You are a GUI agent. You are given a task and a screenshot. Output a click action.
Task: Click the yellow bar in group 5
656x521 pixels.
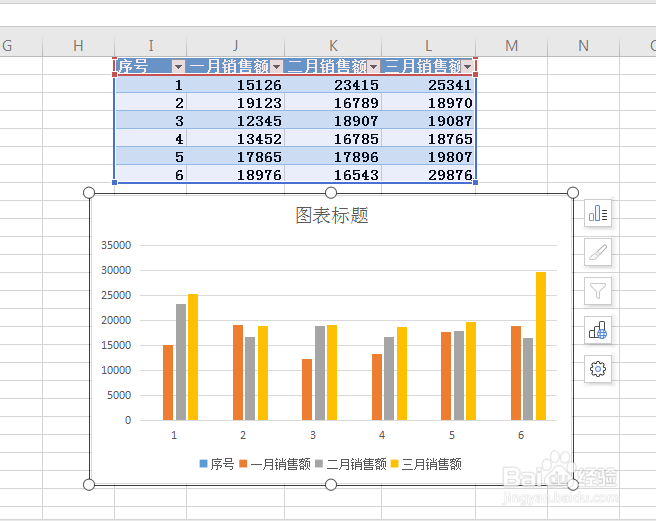(x=471, y=371)
